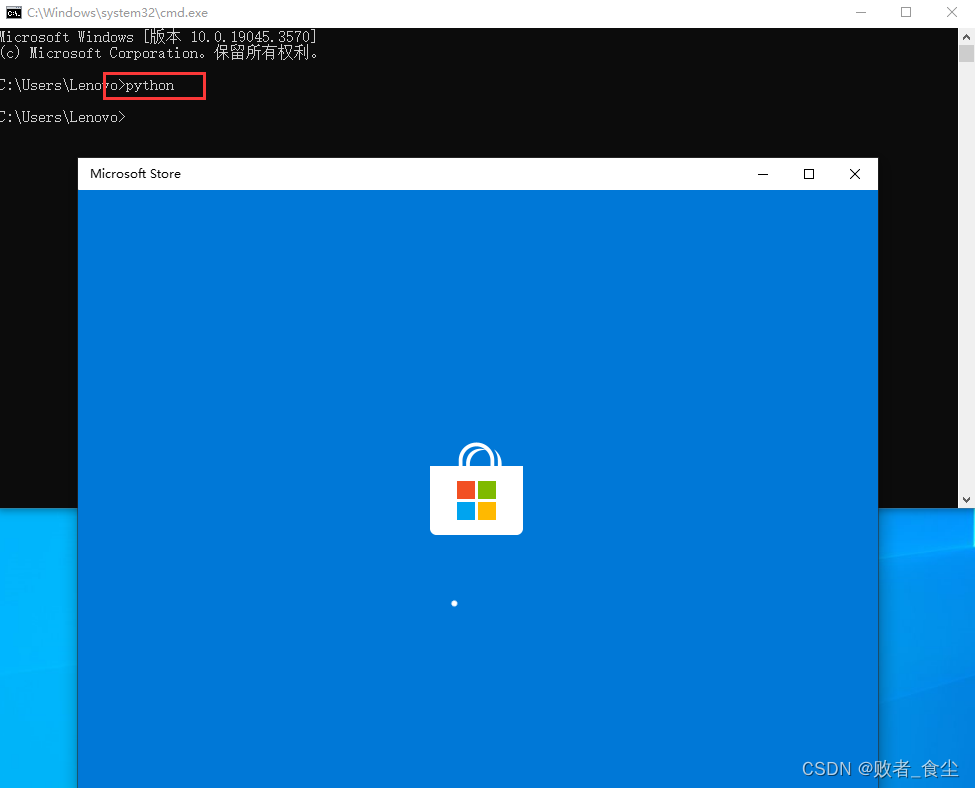Image resolution: width=975 pixels, height=788 pixels.
Task: Maximize the cmd.exe window
Action: click(906, 12)
